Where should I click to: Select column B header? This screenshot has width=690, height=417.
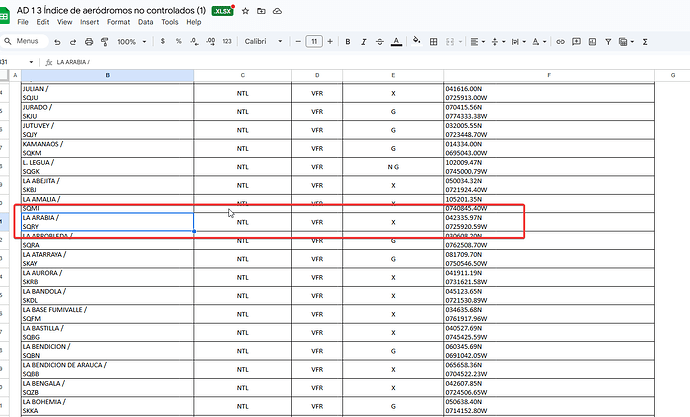coord(107,75)
